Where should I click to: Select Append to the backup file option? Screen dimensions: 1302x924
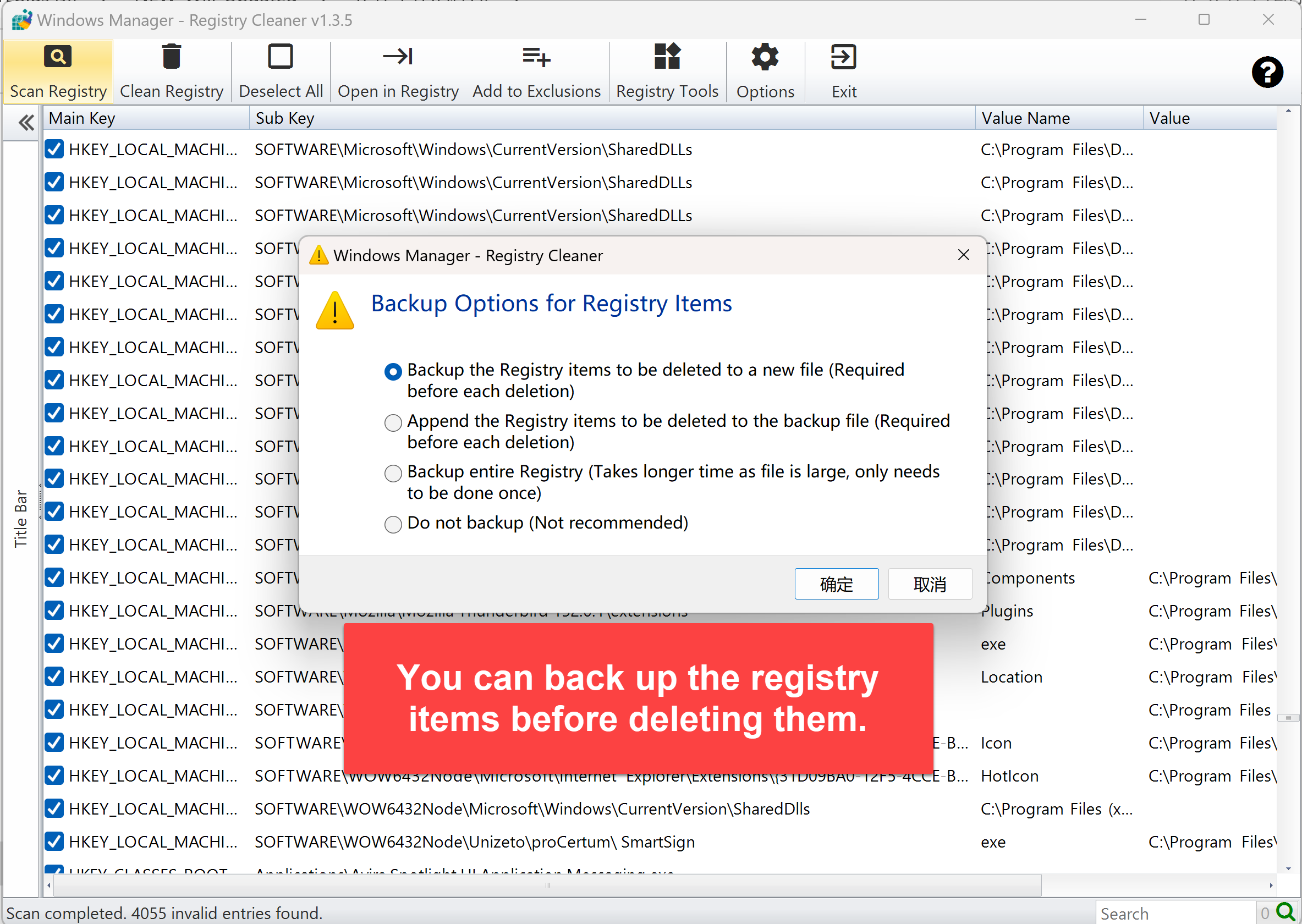click(x=393, y=423)
